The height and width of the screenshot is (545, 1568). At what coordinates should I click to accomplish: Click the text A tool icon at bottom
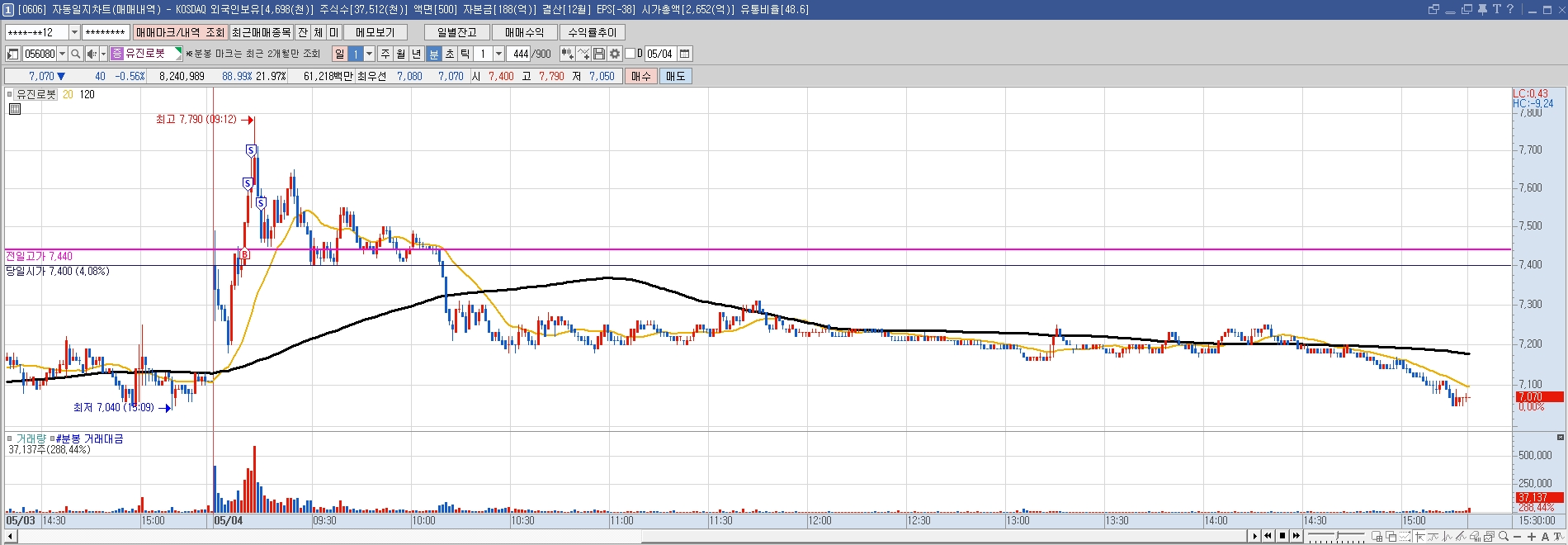point(1545,537)
